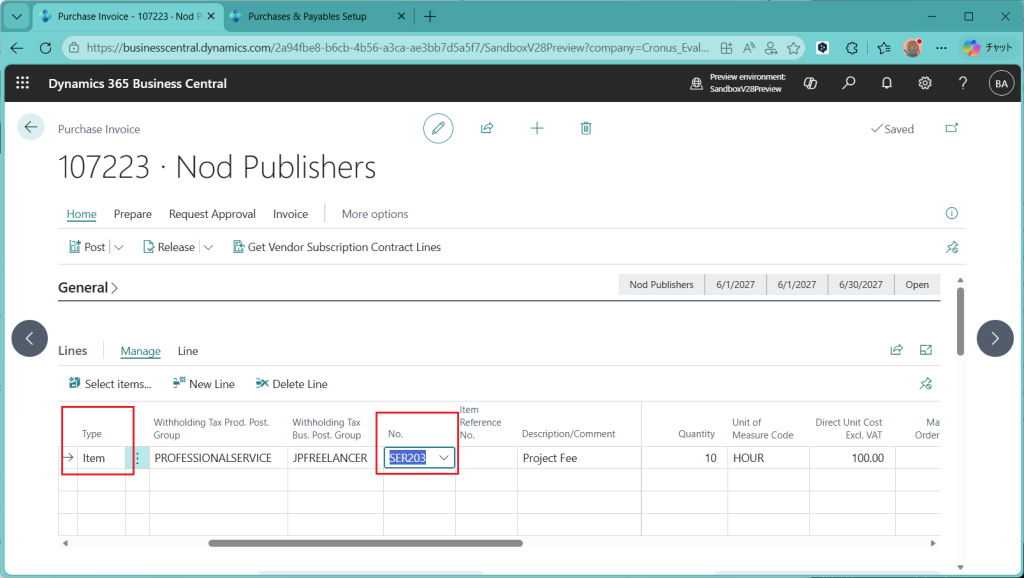Image resolution: width=1024 pixels, height=578 pixels.
Task: Expand the Release dropdown arrow
Action: pyautogui.click(x=208, y=247)
